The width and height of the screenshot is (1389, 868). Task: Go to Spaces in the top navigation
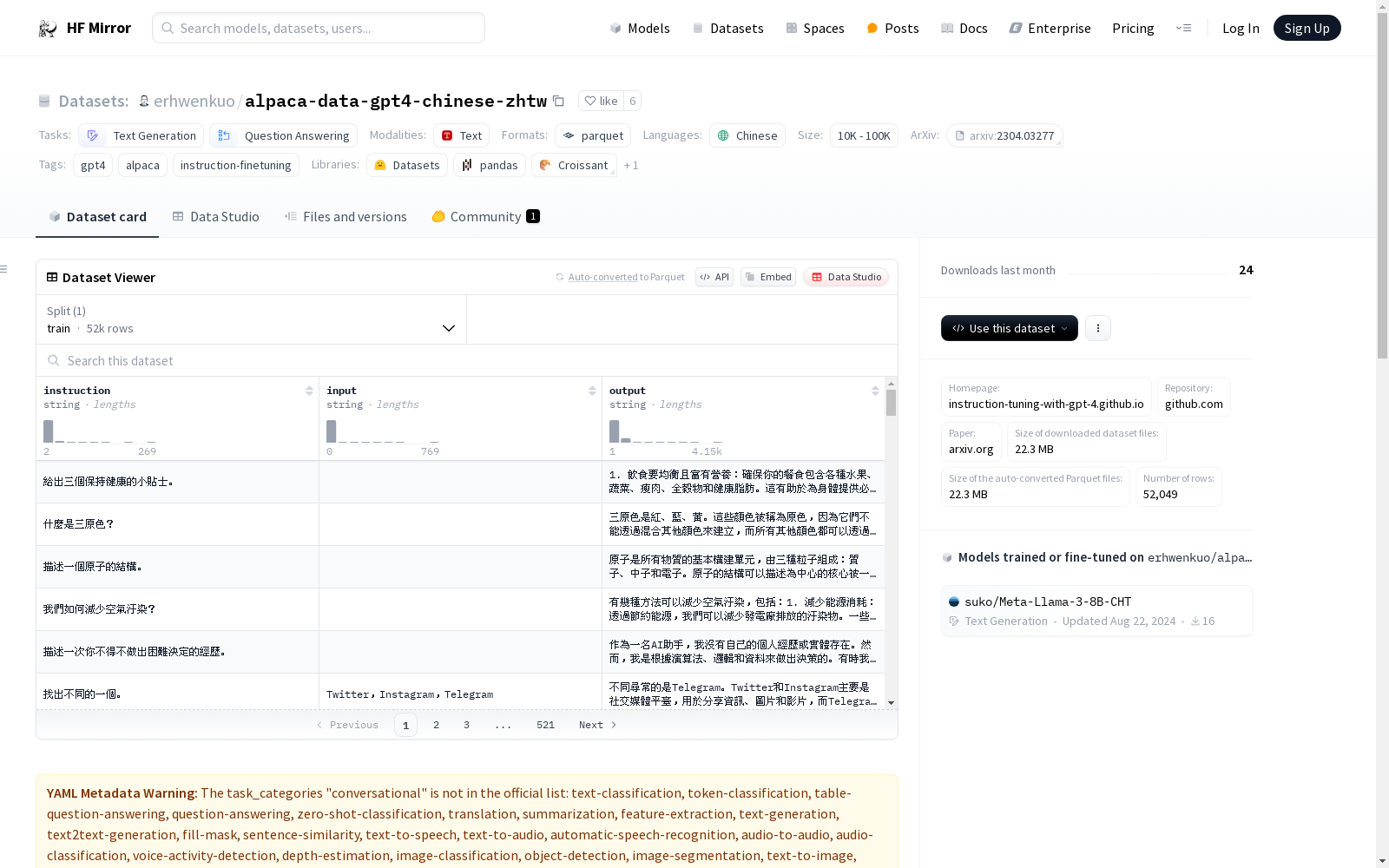[815, 28]
